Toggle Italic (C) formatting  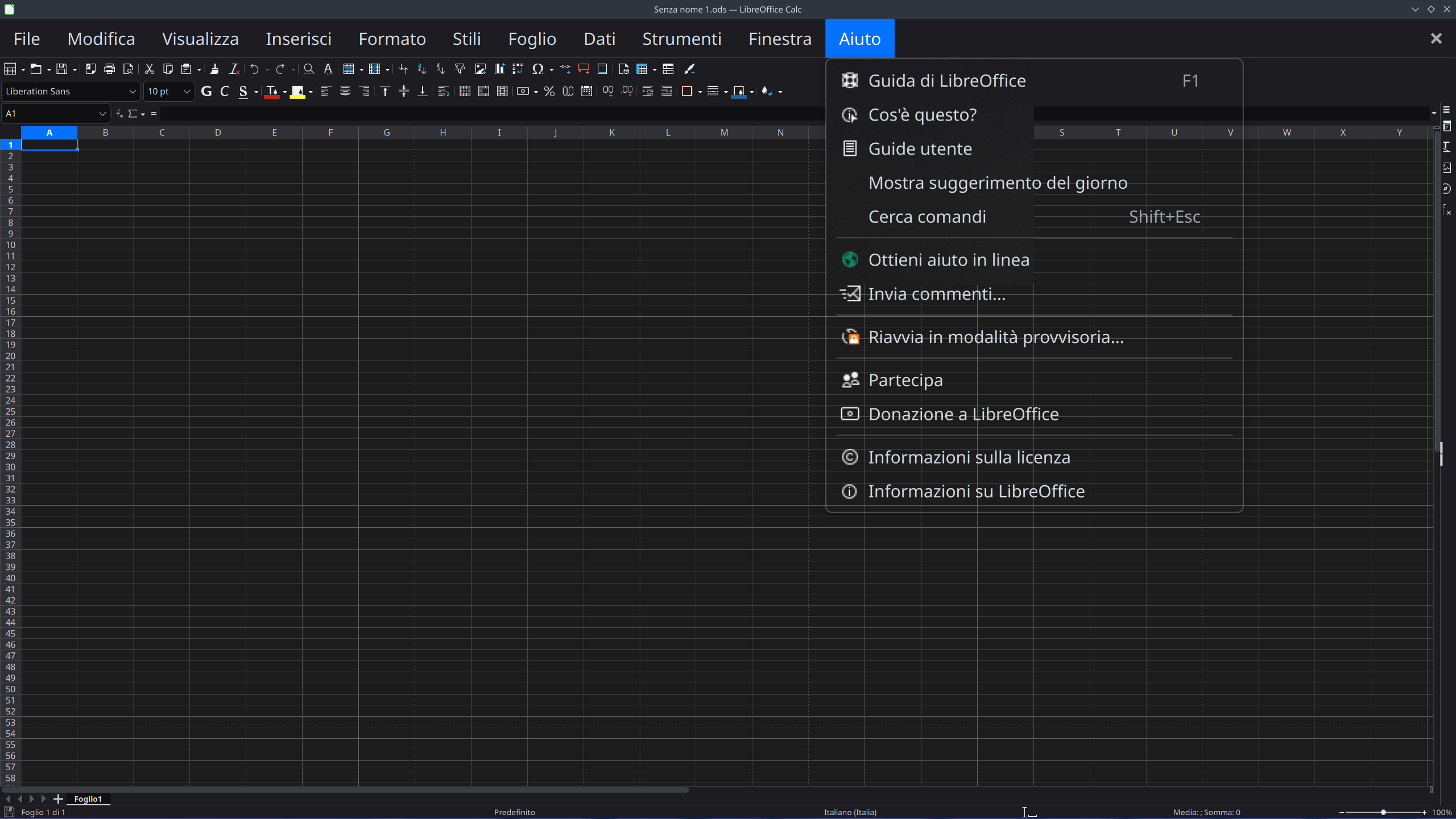(225, 91)
